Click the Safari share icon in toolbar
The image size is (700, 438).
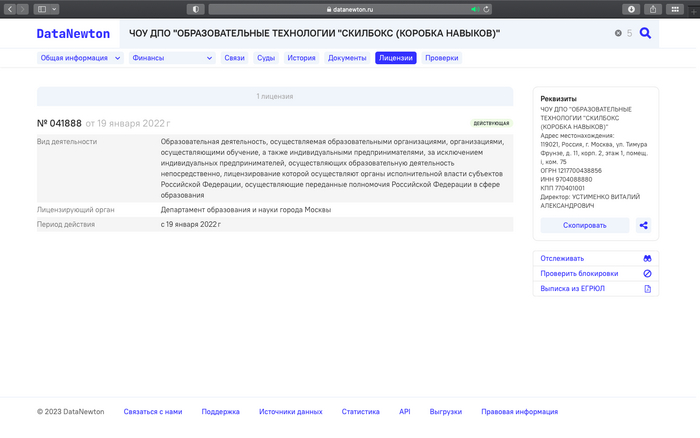(653, 9)
